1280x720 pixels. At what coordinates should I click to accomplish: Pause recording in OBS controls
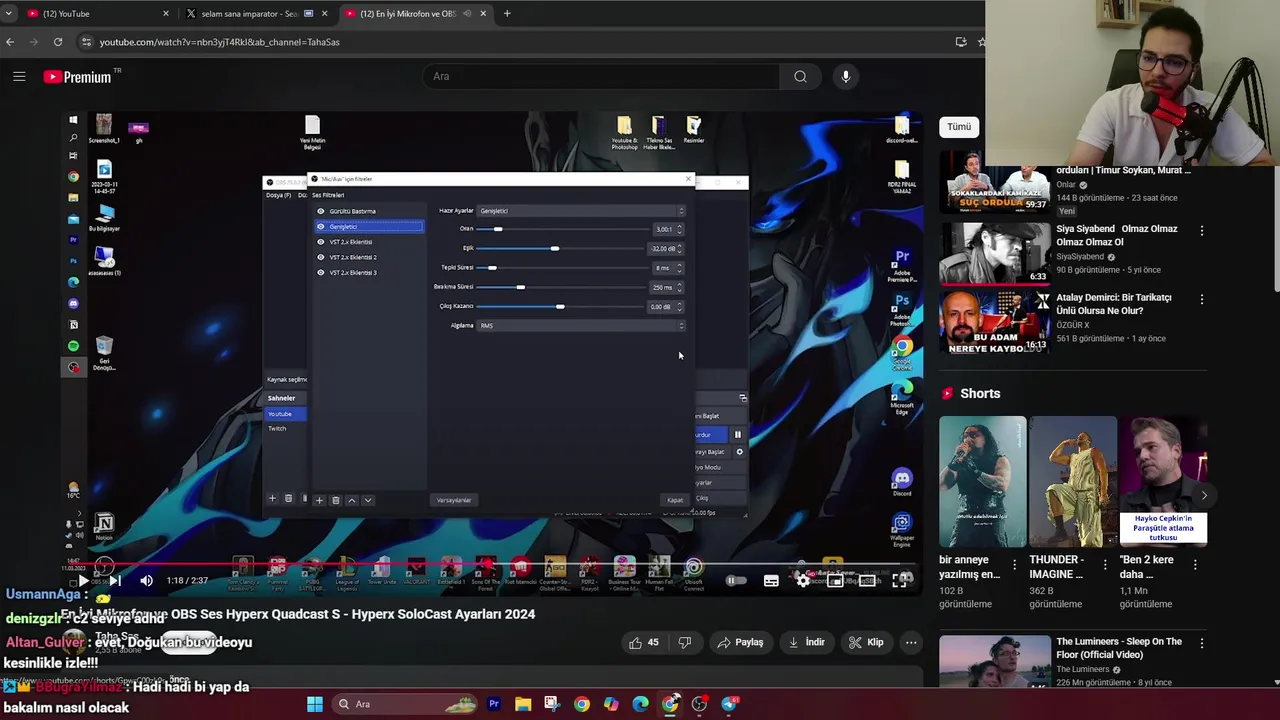(738, 434)
